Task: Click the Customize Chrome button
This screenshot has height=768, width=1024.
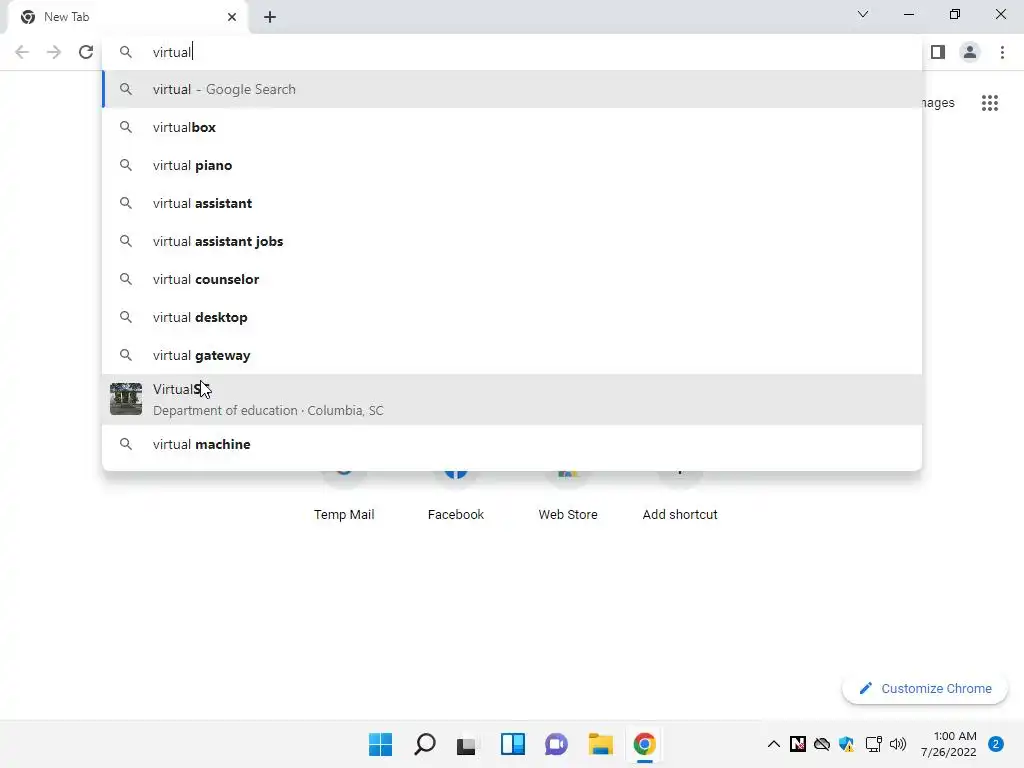Action: (x=925, y=688)
